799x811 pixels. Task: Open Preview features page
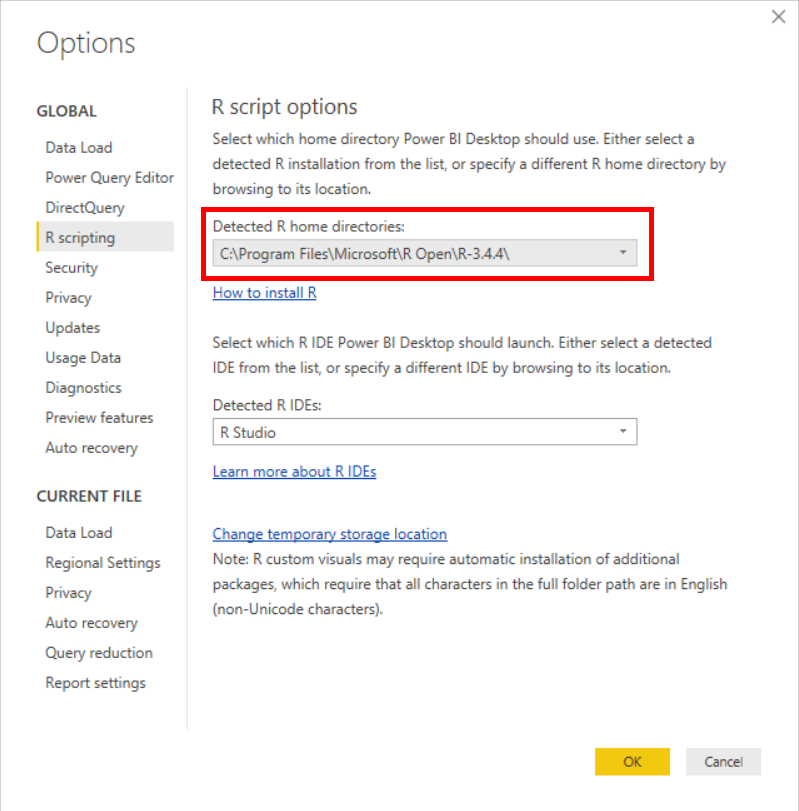point(99,417)
